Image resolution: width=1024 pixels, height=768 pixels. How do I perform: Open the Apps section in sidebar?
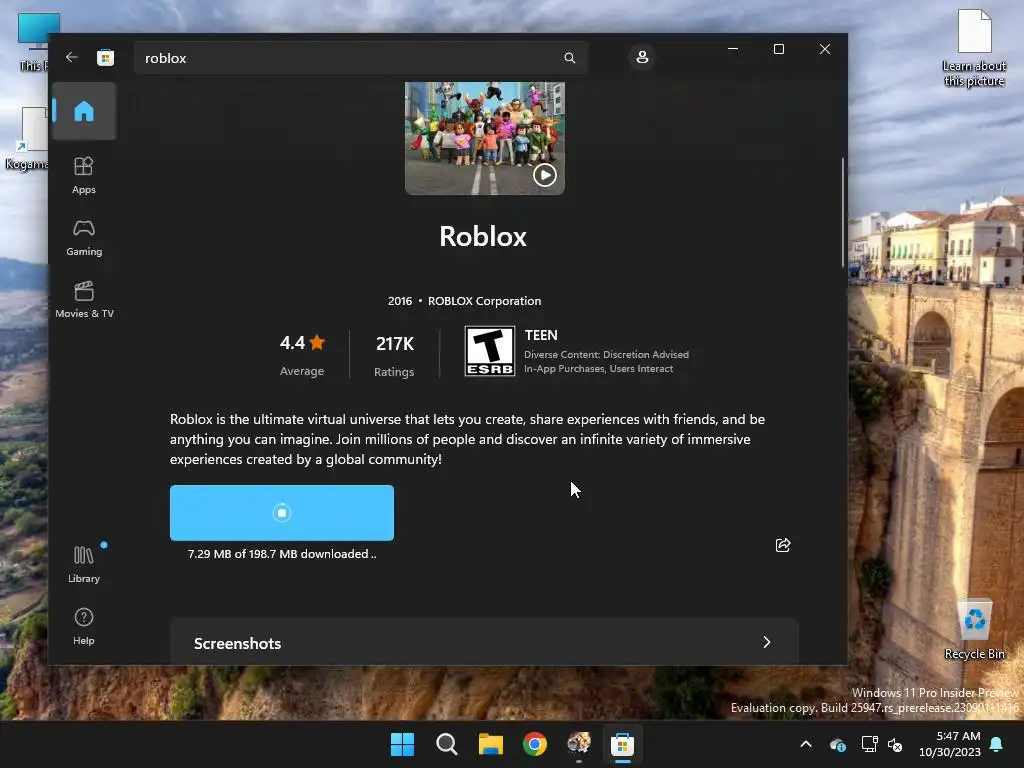point(84,175)
